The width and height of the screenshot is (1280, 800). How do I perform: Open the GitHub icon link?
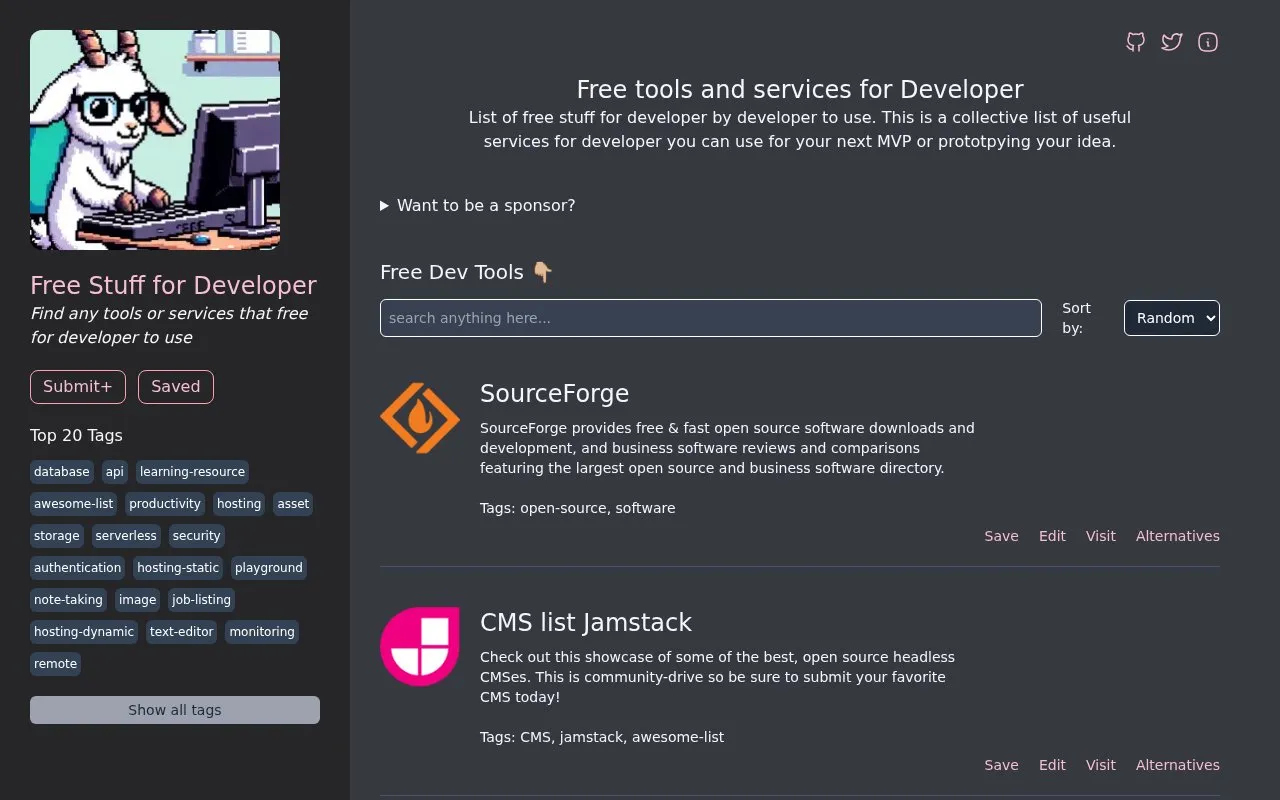coord(1135,42)
